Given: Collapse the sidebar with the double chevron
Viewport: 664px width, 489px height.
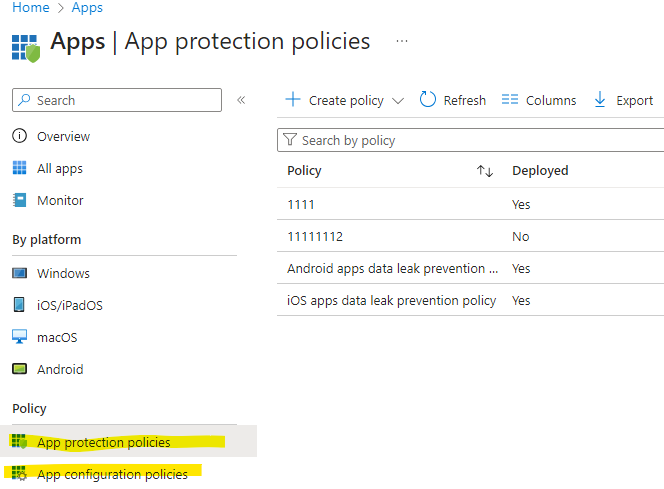Looking at the screenshot, I should [241, 100].
